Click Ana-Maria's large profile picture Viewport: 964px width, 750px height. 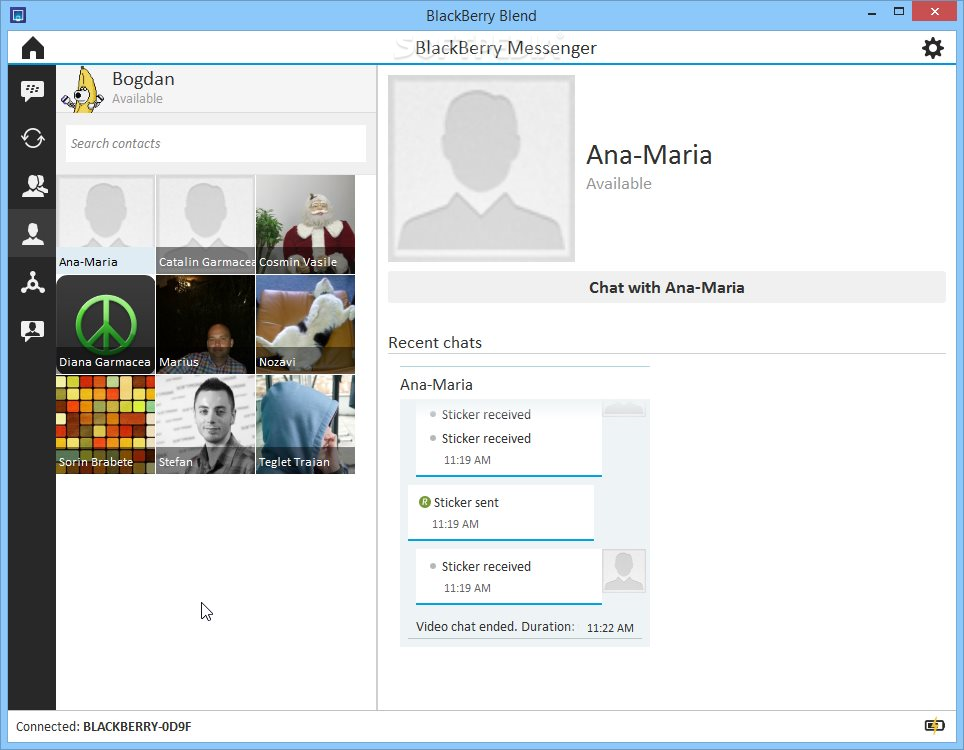click(x=481, y=168)
